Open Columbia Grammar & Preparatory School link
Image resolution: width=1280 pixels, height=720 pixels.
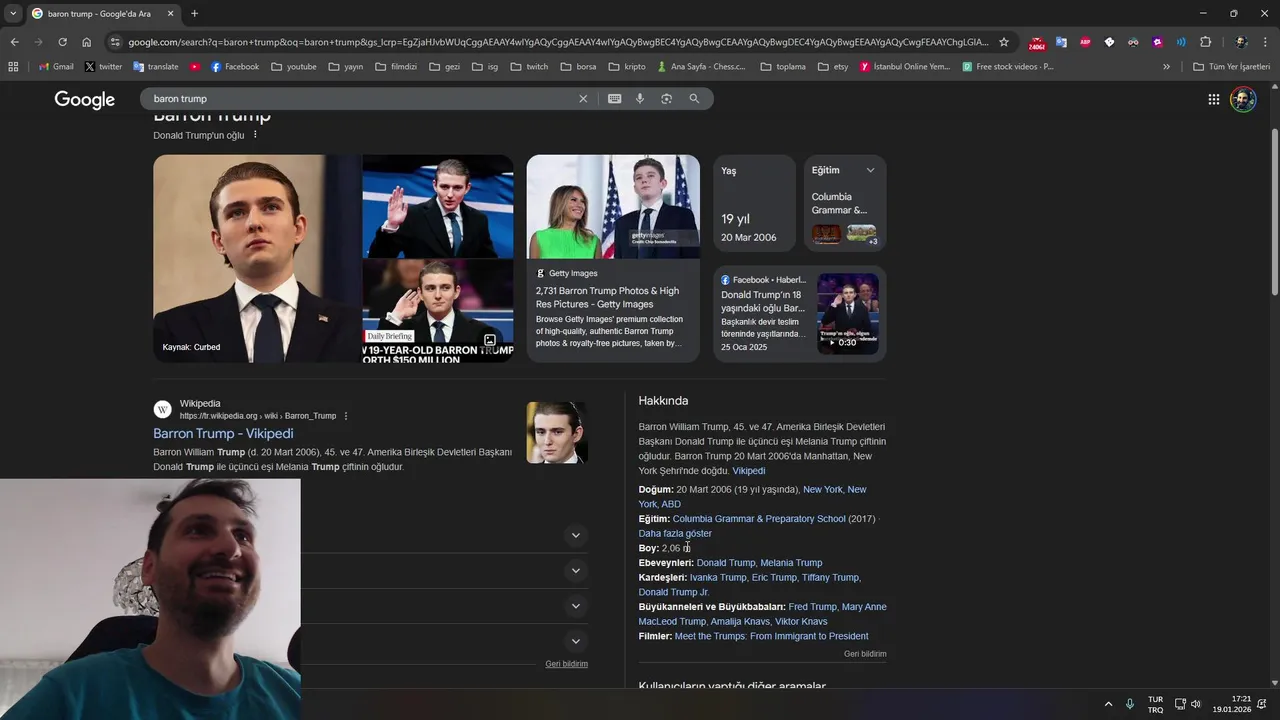[759, 519]
